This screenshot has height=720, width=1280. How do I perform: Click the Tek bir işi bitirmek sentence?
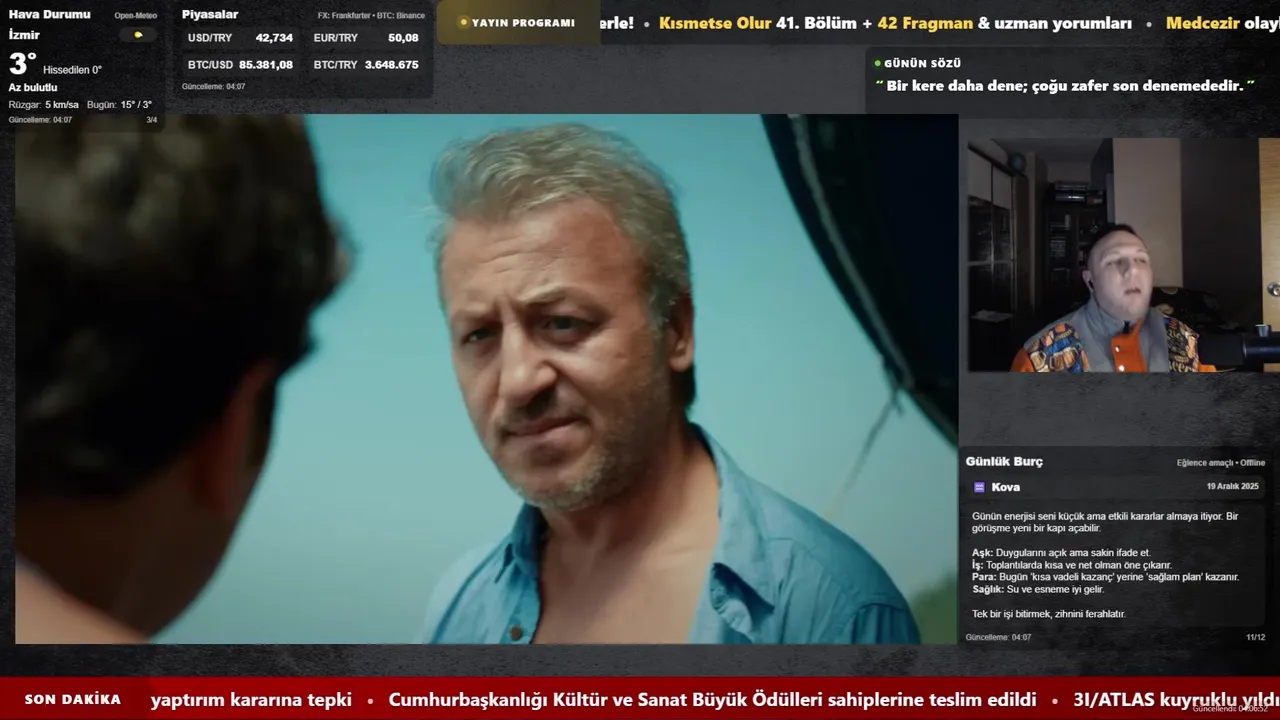pos(1048,614)
